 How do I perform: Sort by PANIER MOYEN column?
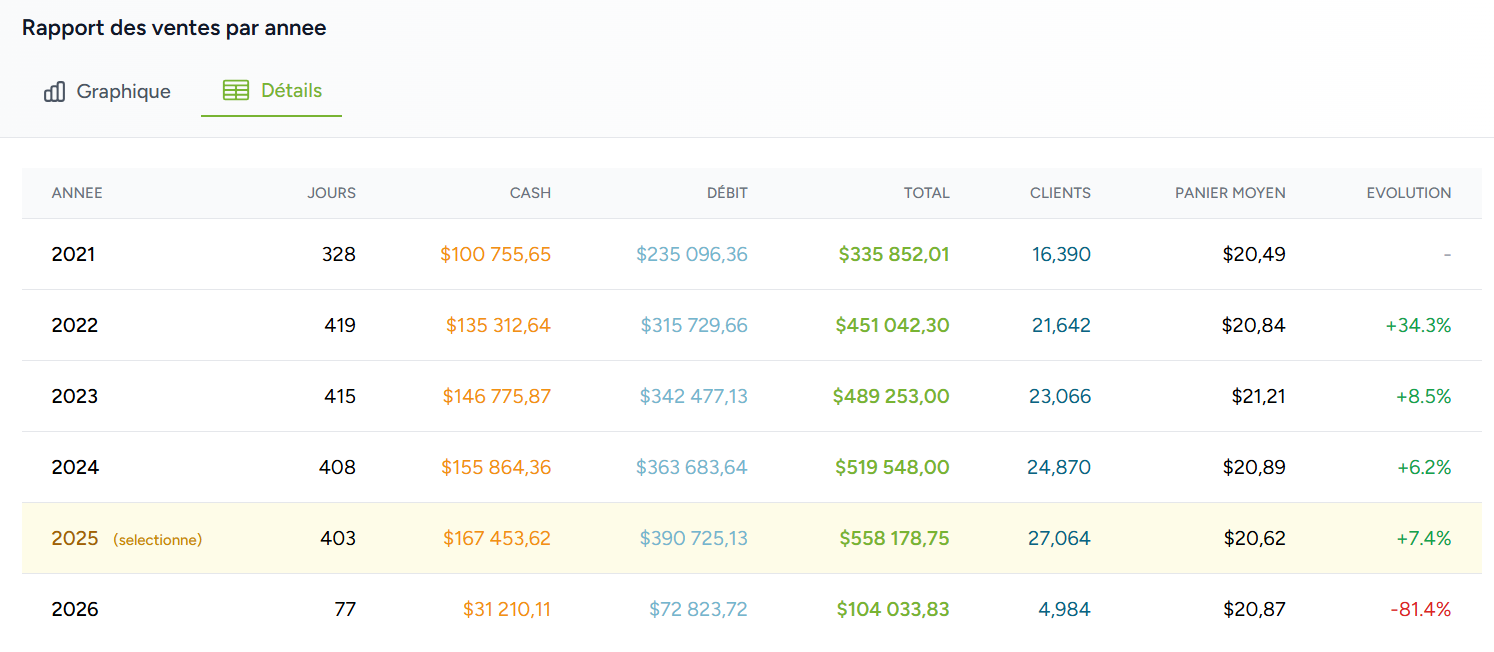coord(1231,193)
